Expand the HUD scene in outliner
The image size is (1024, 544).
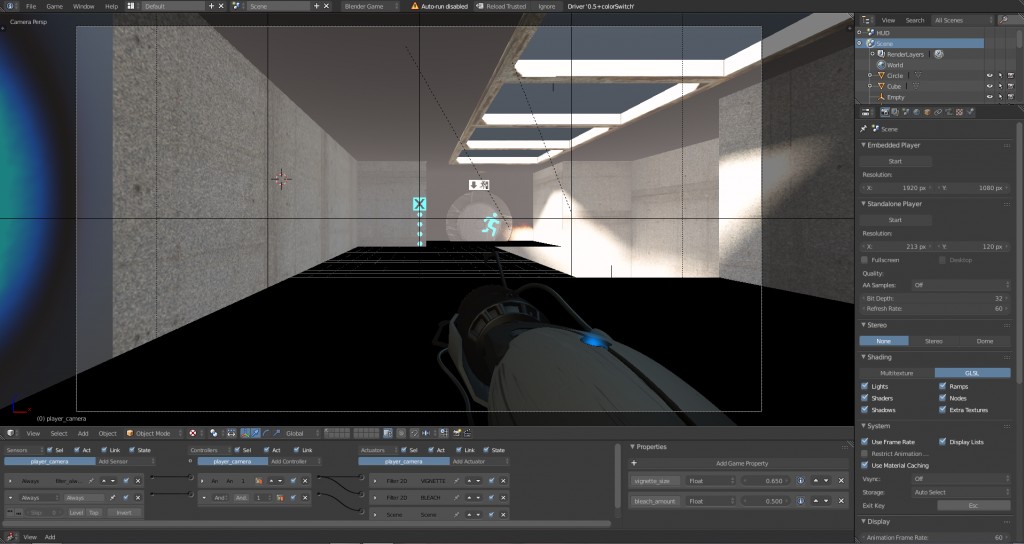coord(859,33)
